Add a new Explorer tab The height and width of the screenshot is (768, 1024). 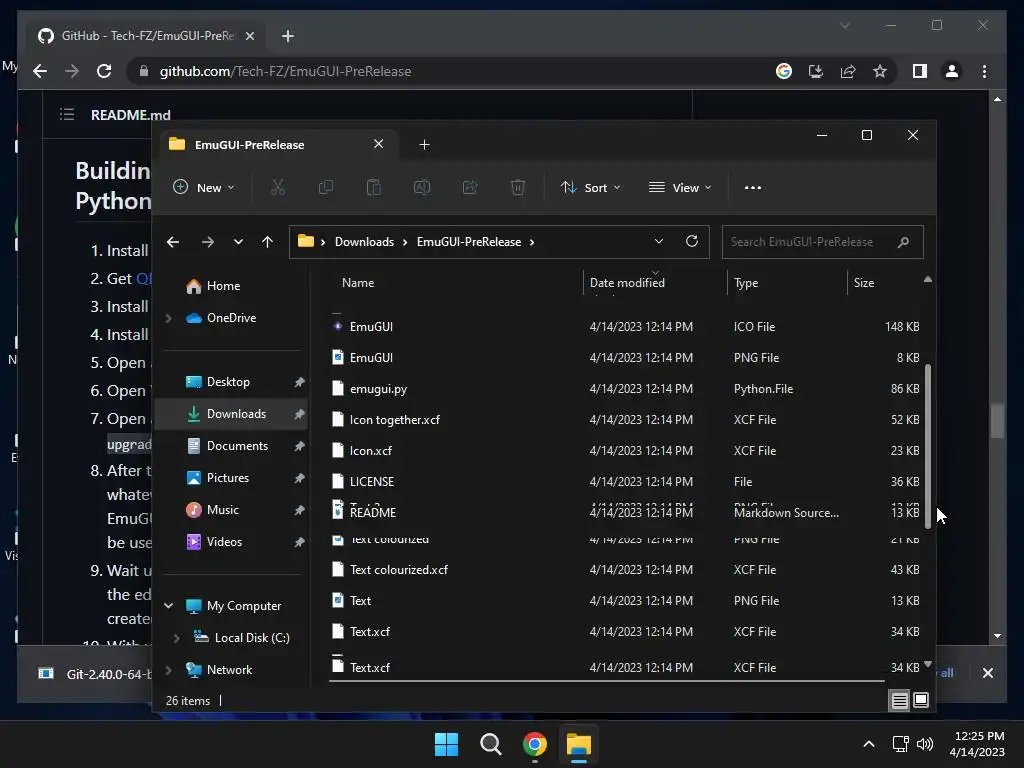[424, 144]
